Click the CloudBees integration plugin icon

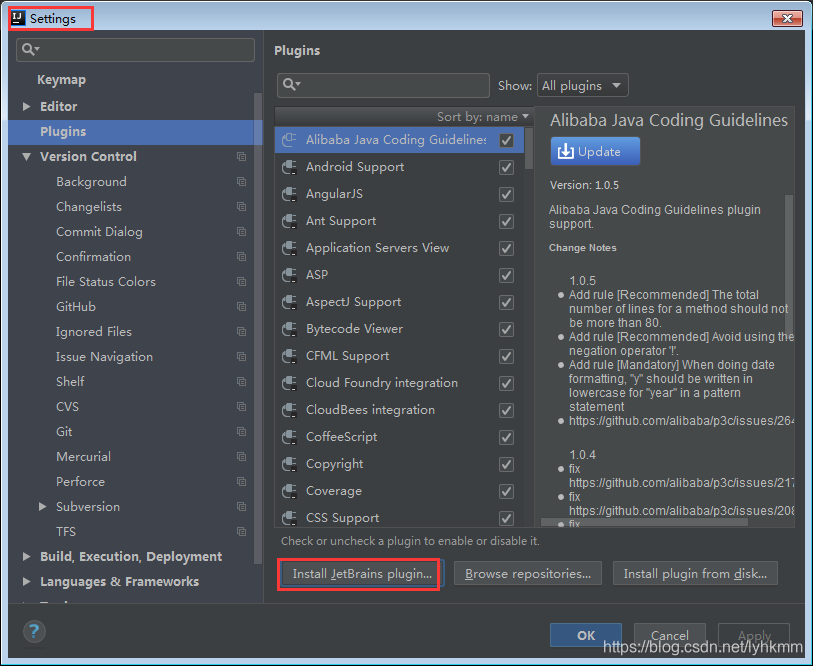(289, 410)
